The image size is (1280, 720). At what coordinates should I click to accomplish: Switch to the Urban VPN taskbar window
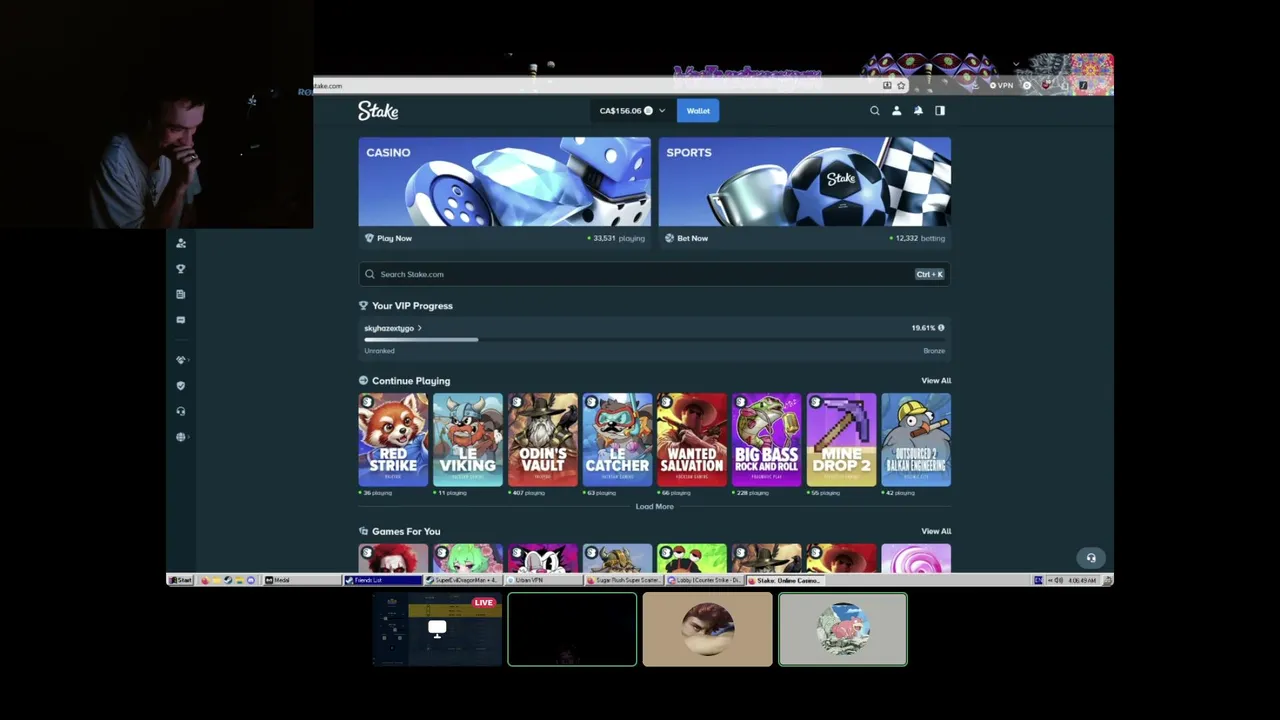(x=545, y=580)
